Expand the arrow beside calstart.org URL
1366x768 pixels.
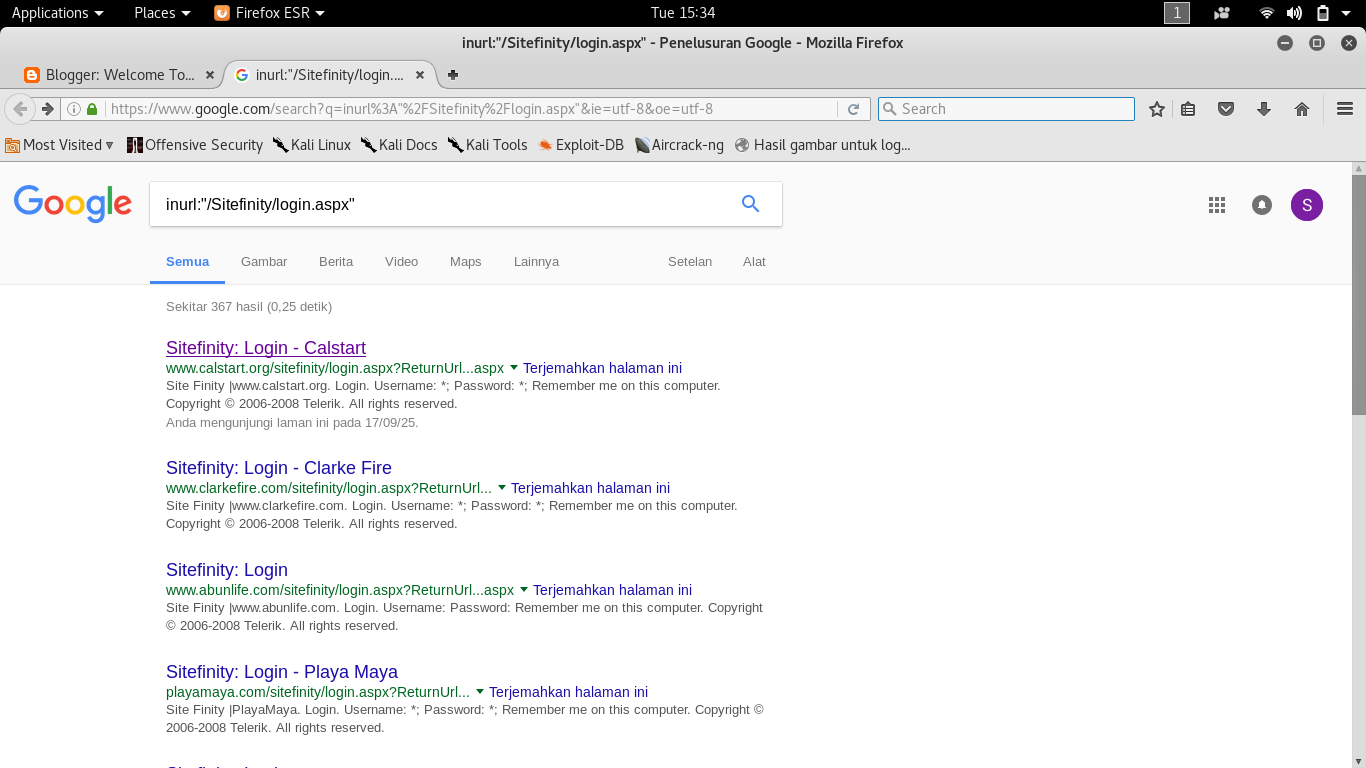point(513,368)
